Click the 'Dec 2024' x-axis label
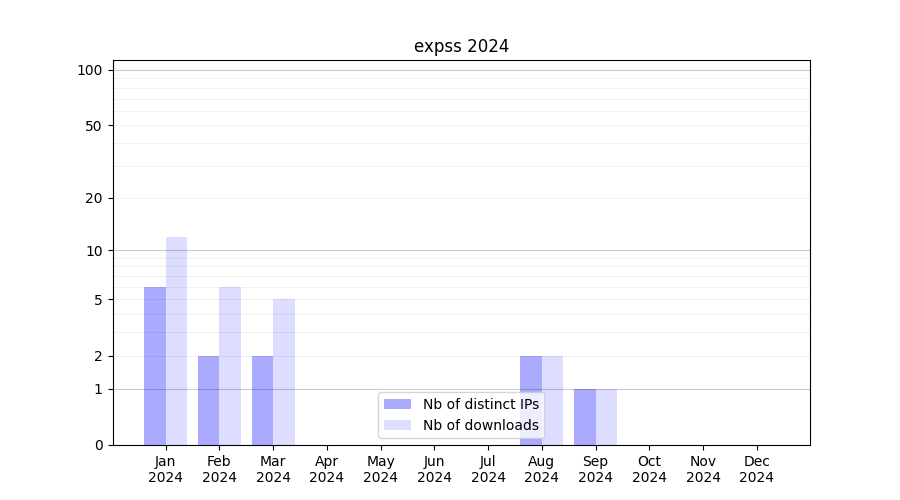Image resolution: width=900 pixels, height=500 pixels. (756, 469)
